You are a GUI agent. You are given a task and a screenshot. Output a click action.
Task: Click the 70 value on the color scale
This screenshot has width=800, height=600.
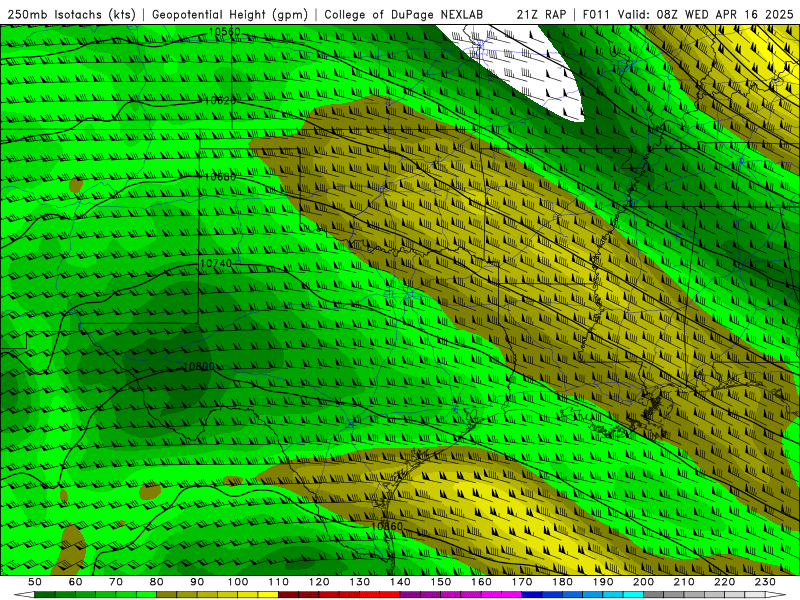pyautogui.click(x=116, y=582)
